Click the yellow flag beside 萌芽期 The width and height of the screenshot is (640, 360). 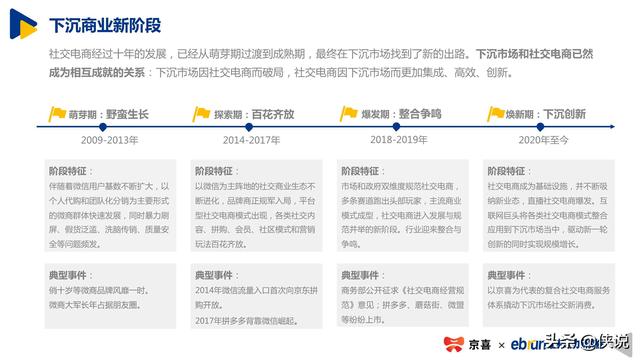[x=57, y=114]
